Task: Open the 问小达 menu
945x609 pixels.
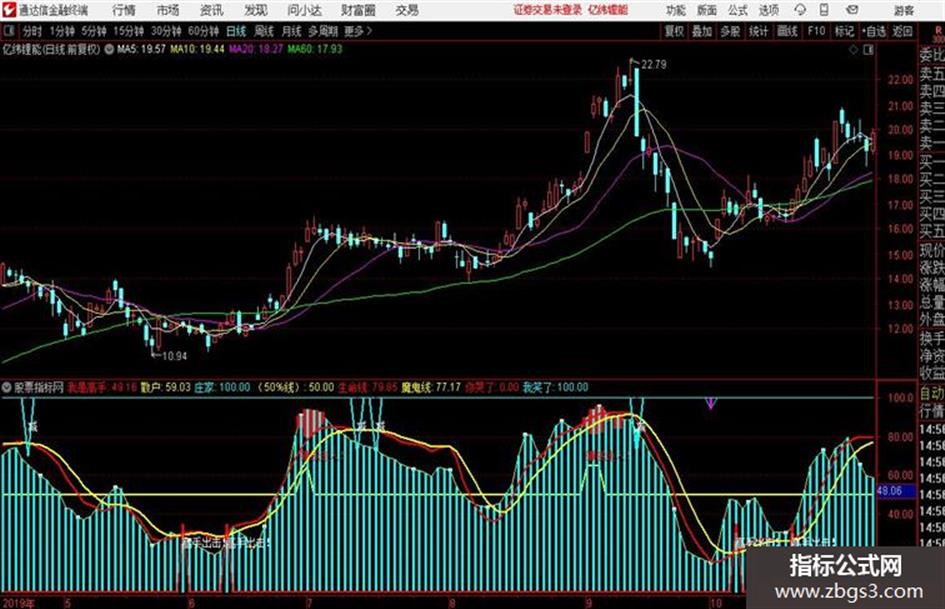Action: [304, 10]
